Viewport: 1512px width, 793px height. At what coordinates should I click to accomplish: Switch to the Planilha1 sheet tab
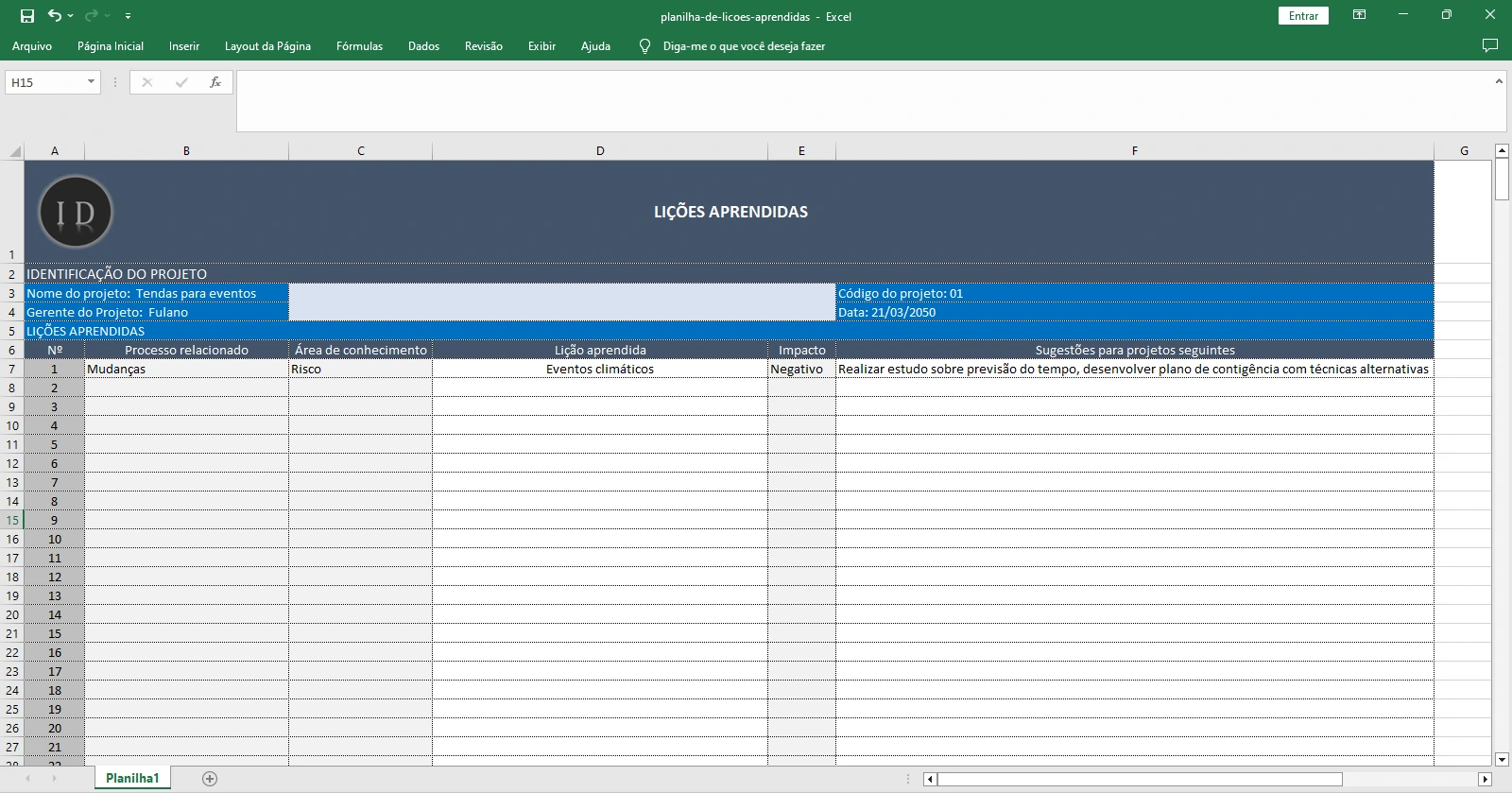click(132, 778)
